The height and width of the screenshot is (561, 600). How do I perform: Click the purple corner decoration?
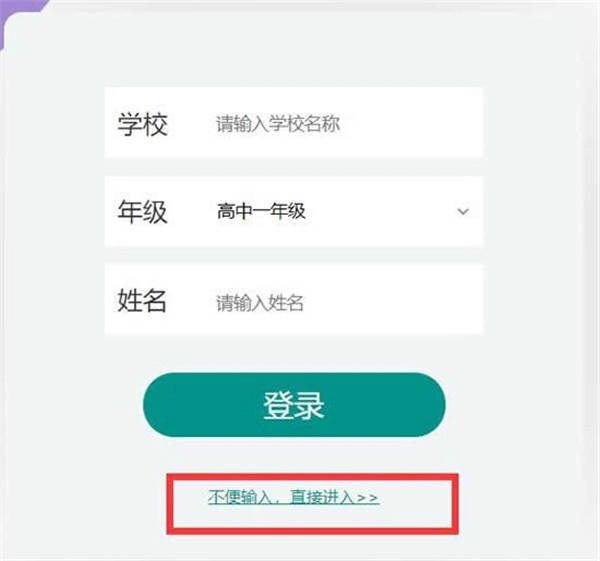tap(8, 14)
